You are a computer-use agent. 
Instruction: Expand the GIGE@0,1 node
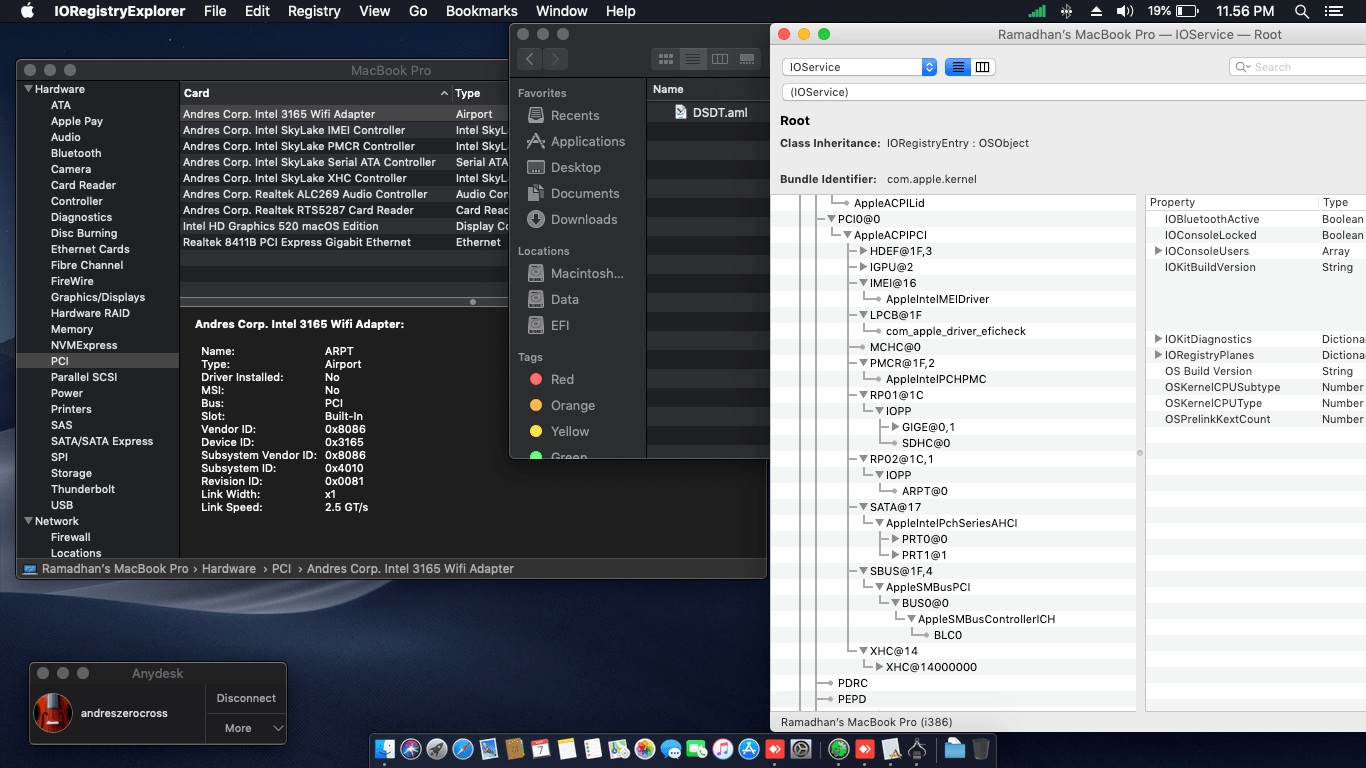895,427
